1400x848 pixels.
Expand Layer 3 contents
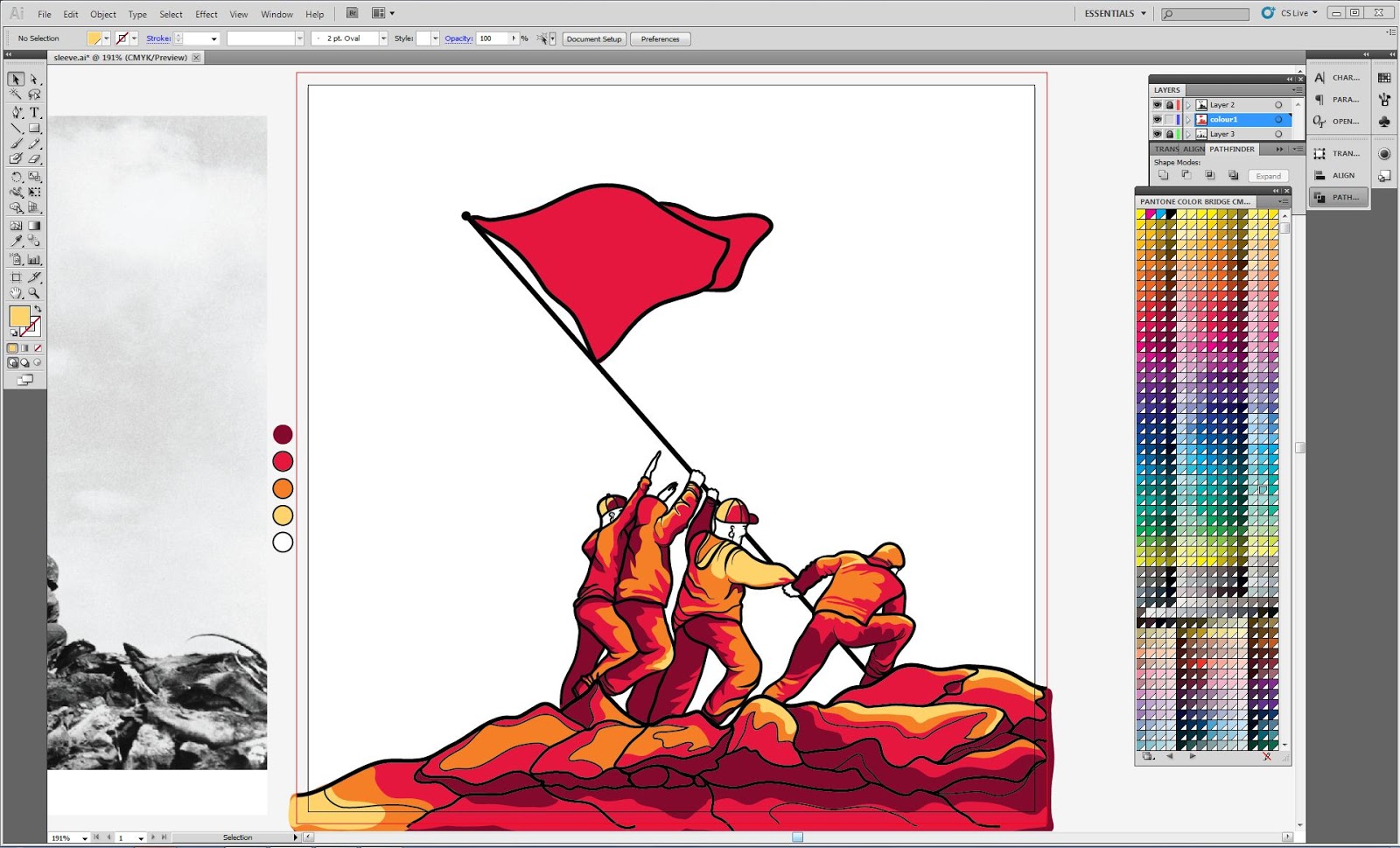point(1188,134)
